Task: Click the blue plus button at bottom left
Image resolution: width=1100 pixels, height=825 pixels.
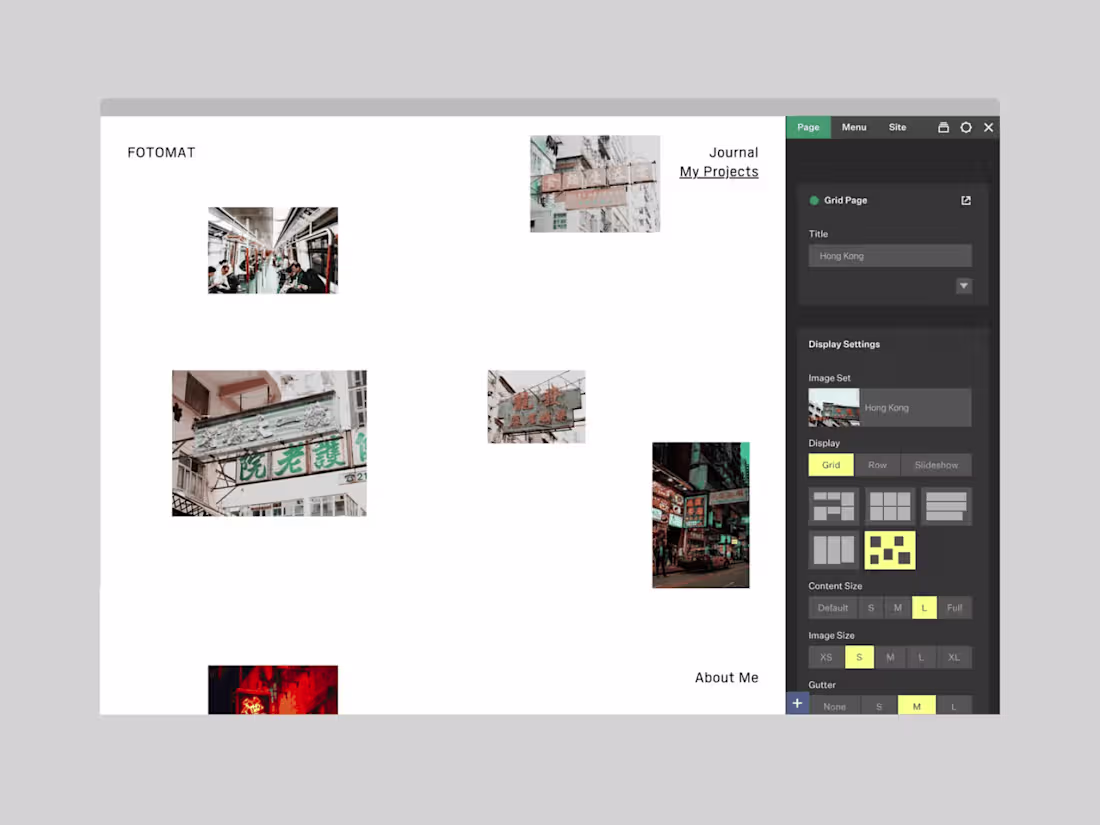Action: 797,703
